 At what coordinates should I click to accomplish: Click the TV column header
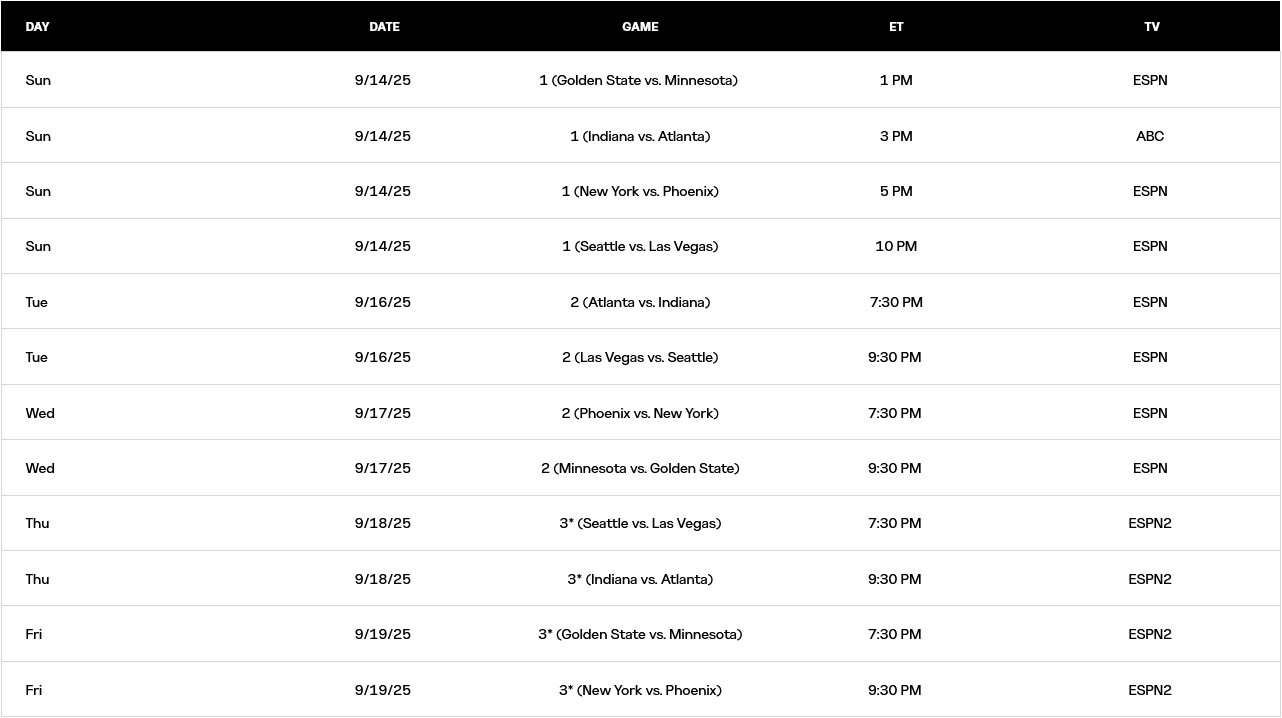pyautogui.click(x=1152, y=27)
